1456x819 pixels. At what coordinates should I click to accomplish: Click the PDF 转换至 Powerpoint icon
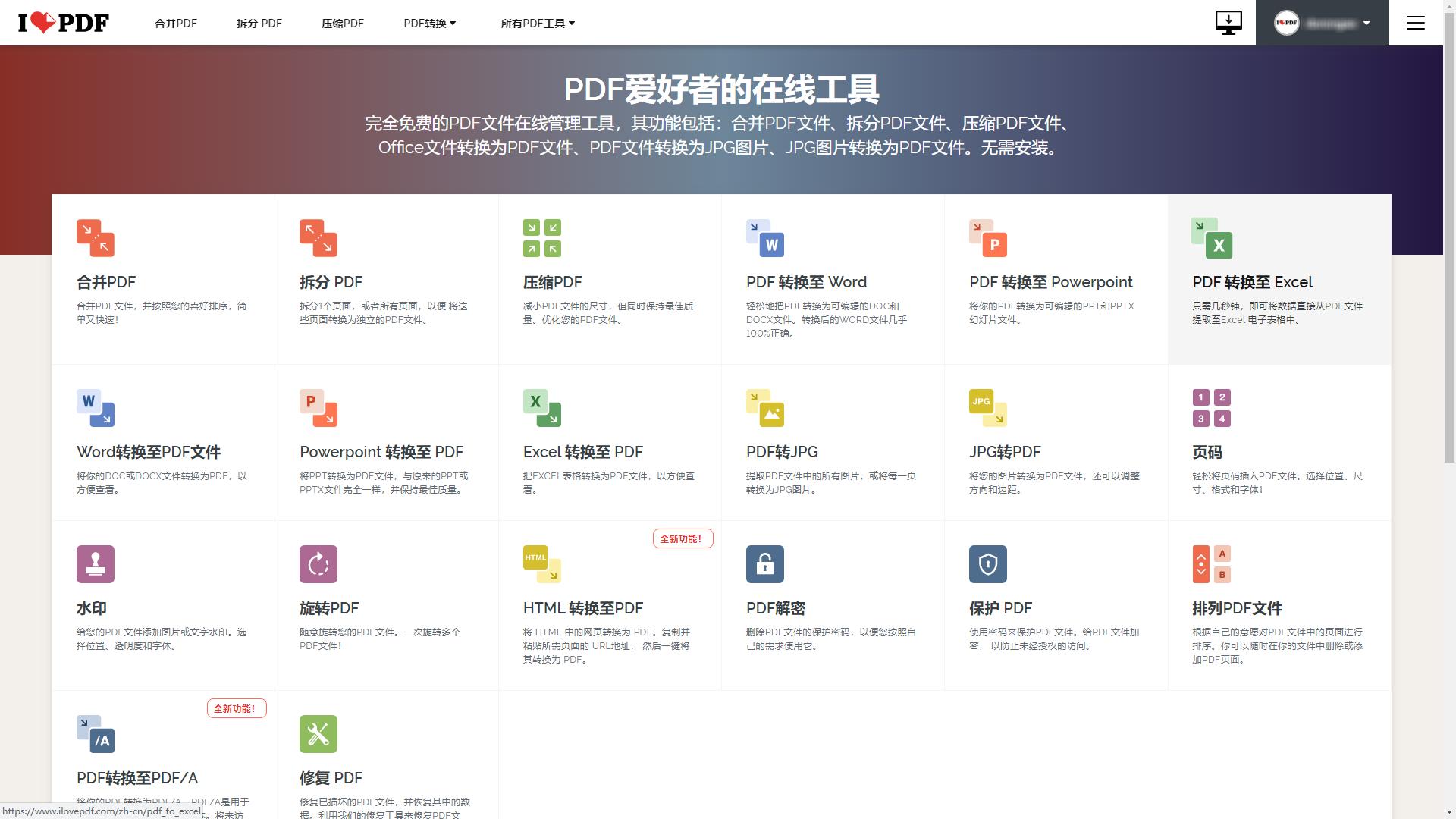[987, 237]
